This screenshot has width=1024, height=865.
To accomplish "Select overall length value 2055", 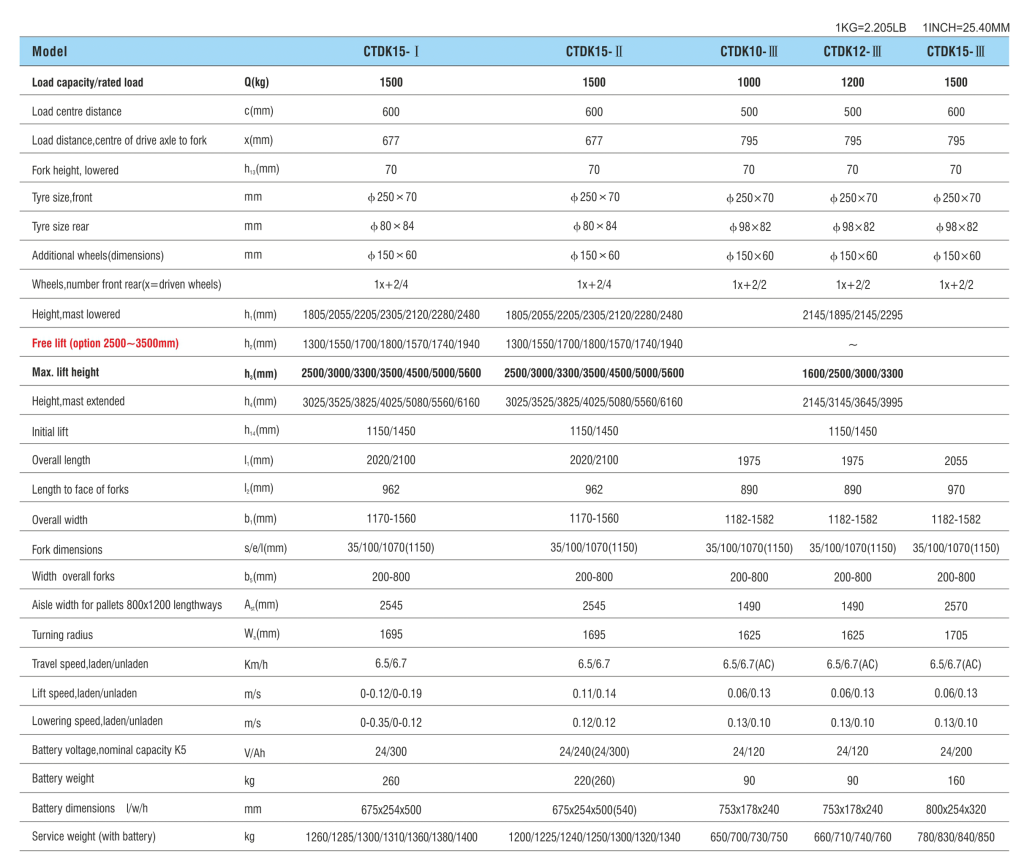I will [955, 461].
